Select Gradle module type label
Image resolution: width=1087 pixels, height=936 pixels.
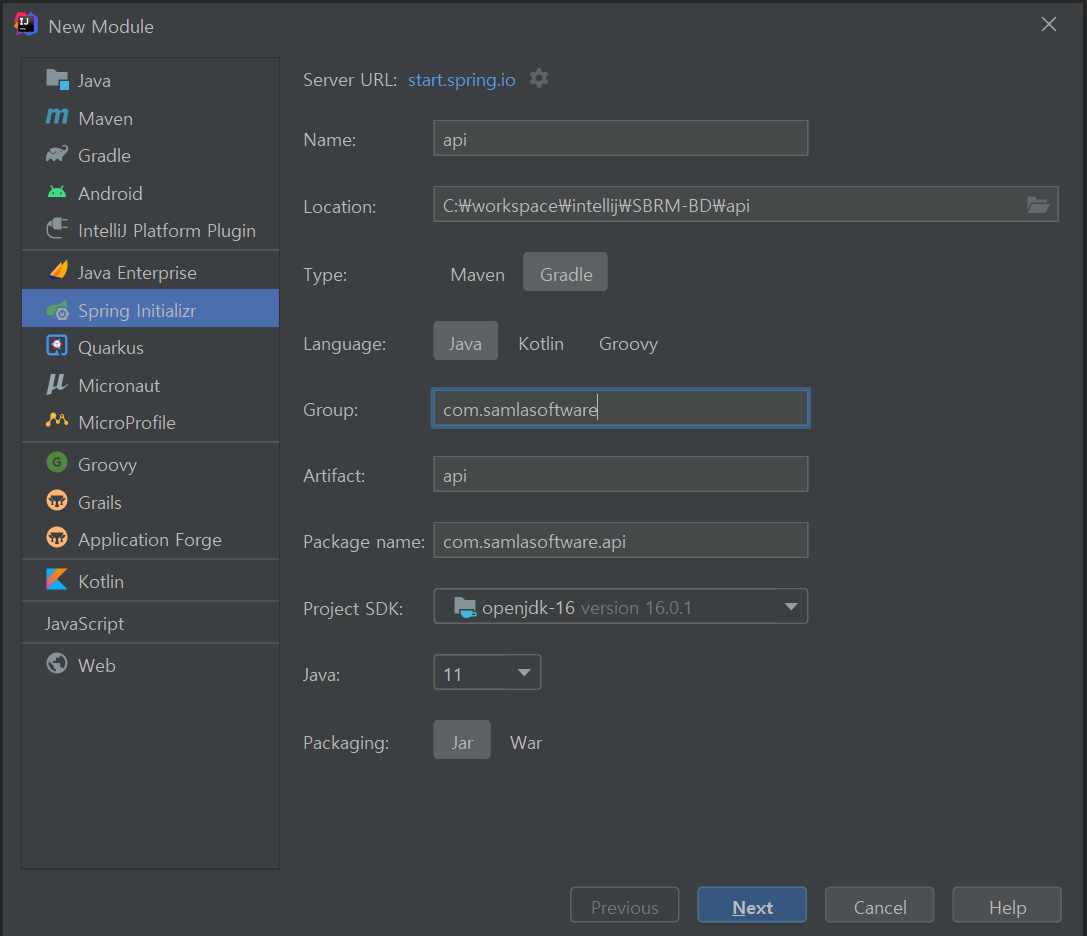click(105, 156)
